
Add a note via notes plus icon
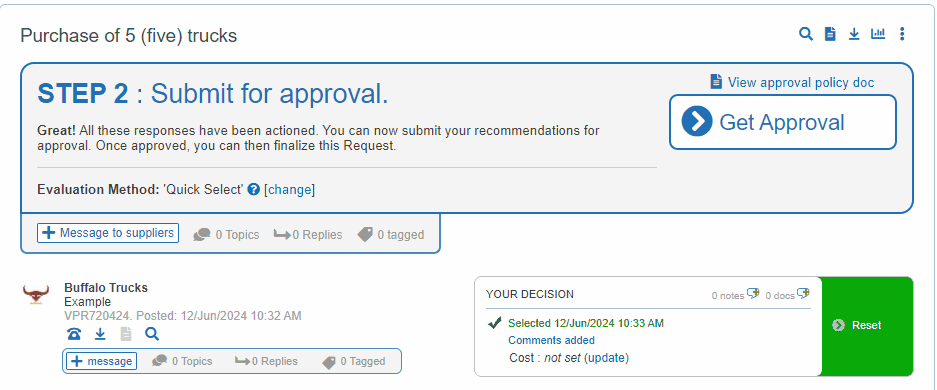tap(753, 293)
